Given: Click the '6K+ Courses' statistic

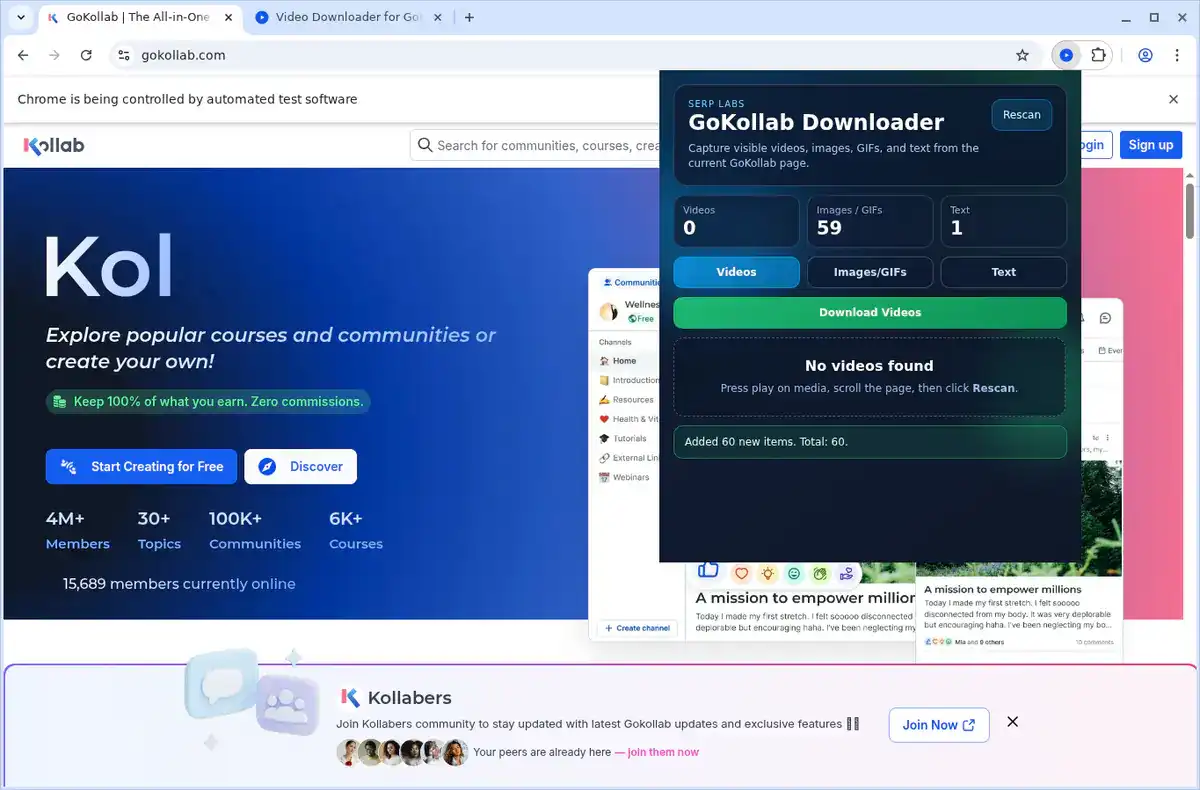Looking at the screenshot, I should coord(356,531).
